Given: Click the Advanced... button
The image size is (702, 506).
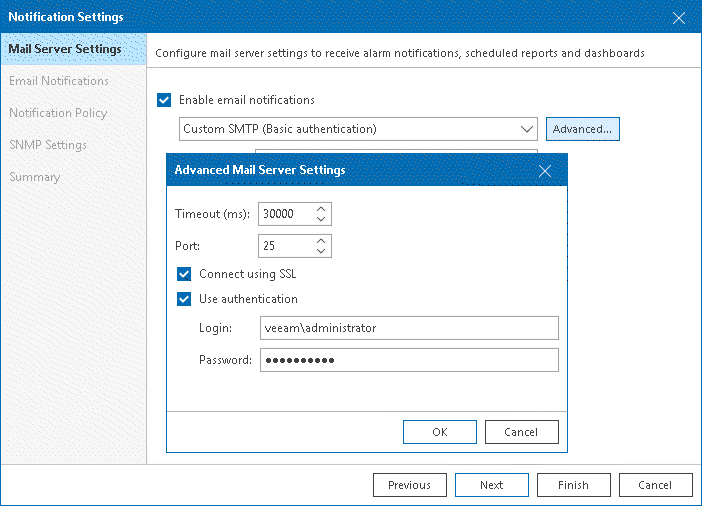Looking at the screenshot, I should pyautogui.click(x=583, y=129).
